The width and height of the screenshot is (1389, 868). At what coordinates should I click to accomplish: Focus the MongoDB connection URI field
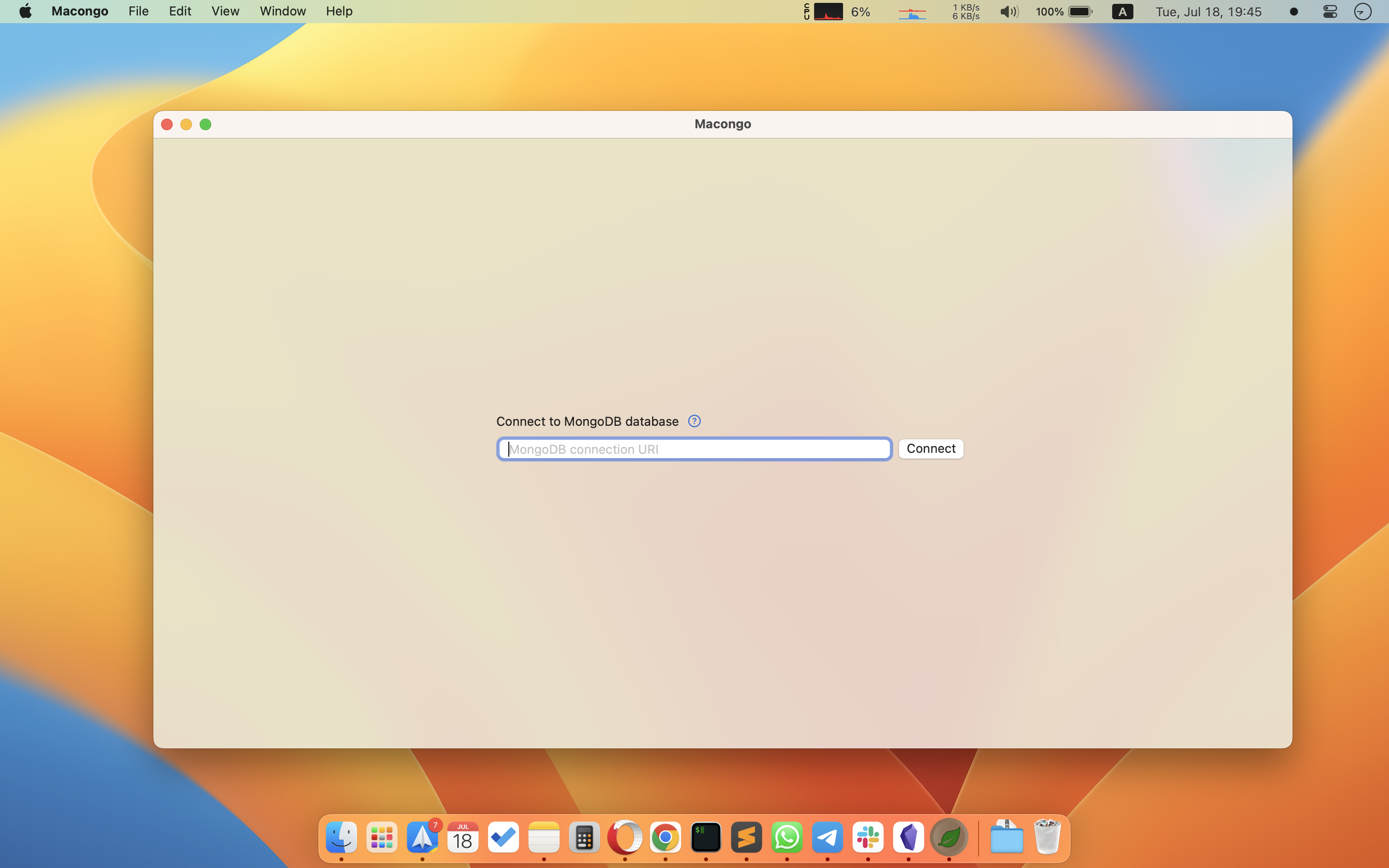pyautogui.click(x=694, y=449)
